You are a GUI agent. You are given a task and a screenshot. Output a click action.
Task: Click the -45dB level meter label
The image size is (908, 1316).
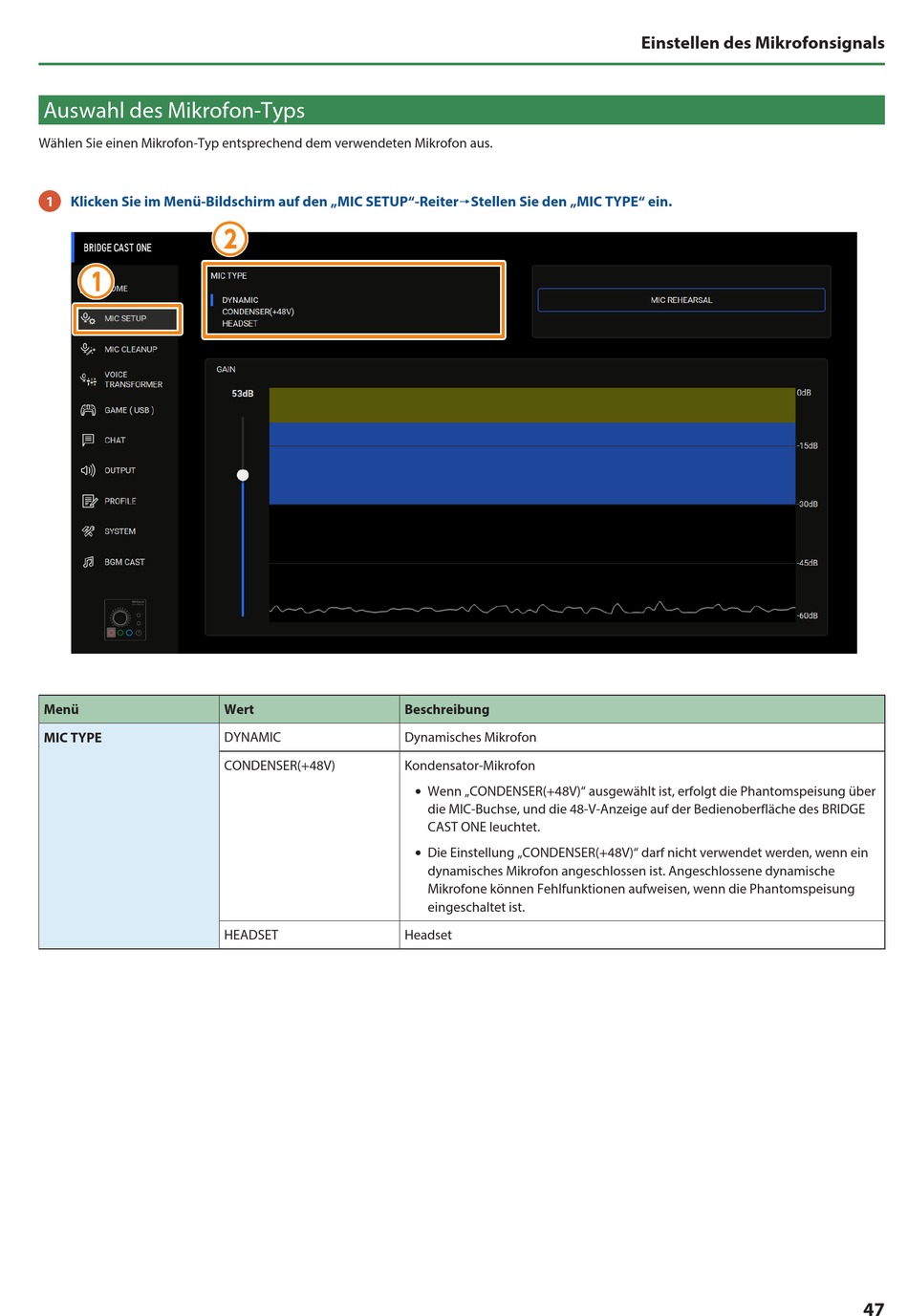click(x=808, y=563)
